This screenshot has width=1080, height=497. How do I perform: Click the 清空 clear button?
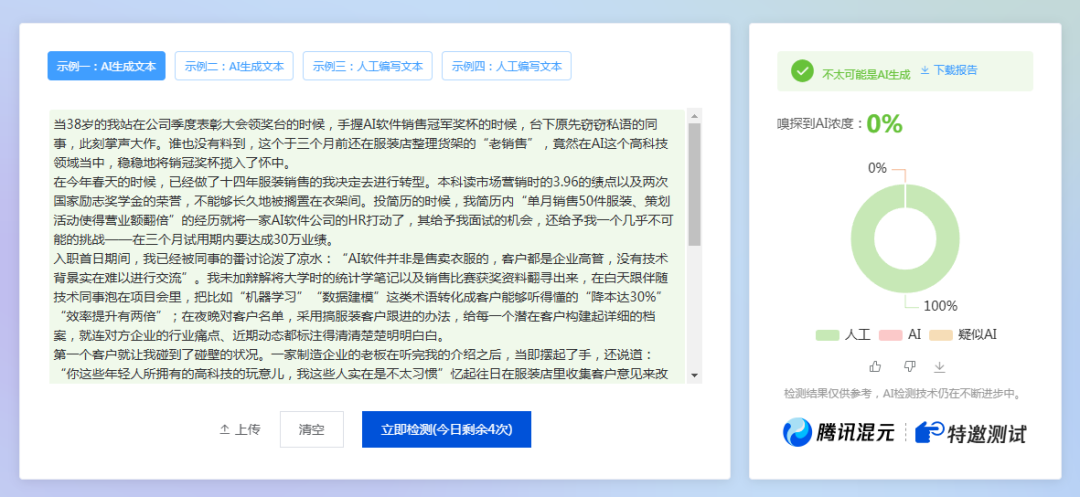tap(311, 429)
